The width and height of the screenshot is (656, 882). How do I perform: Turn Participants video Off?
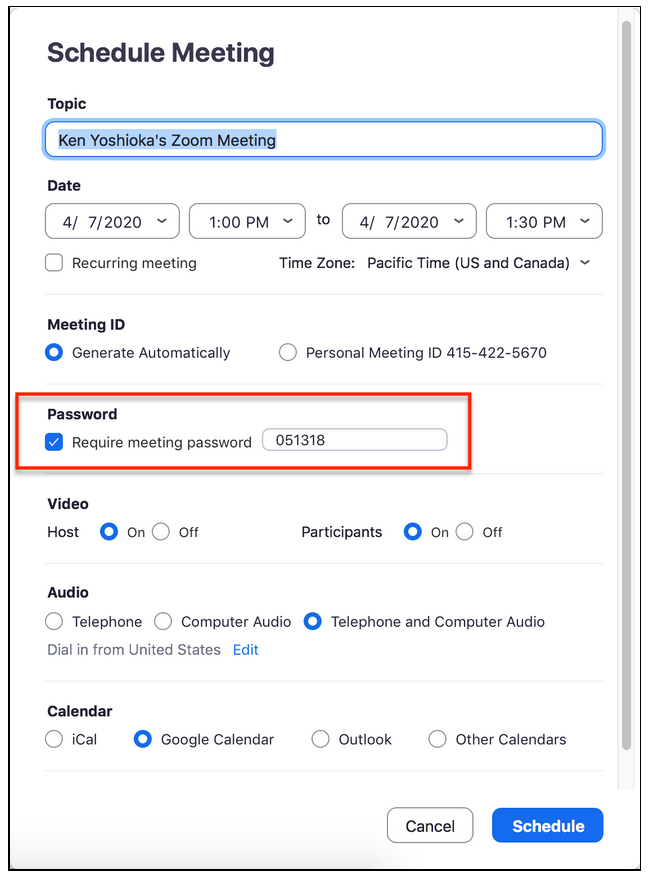coord(465,532)
